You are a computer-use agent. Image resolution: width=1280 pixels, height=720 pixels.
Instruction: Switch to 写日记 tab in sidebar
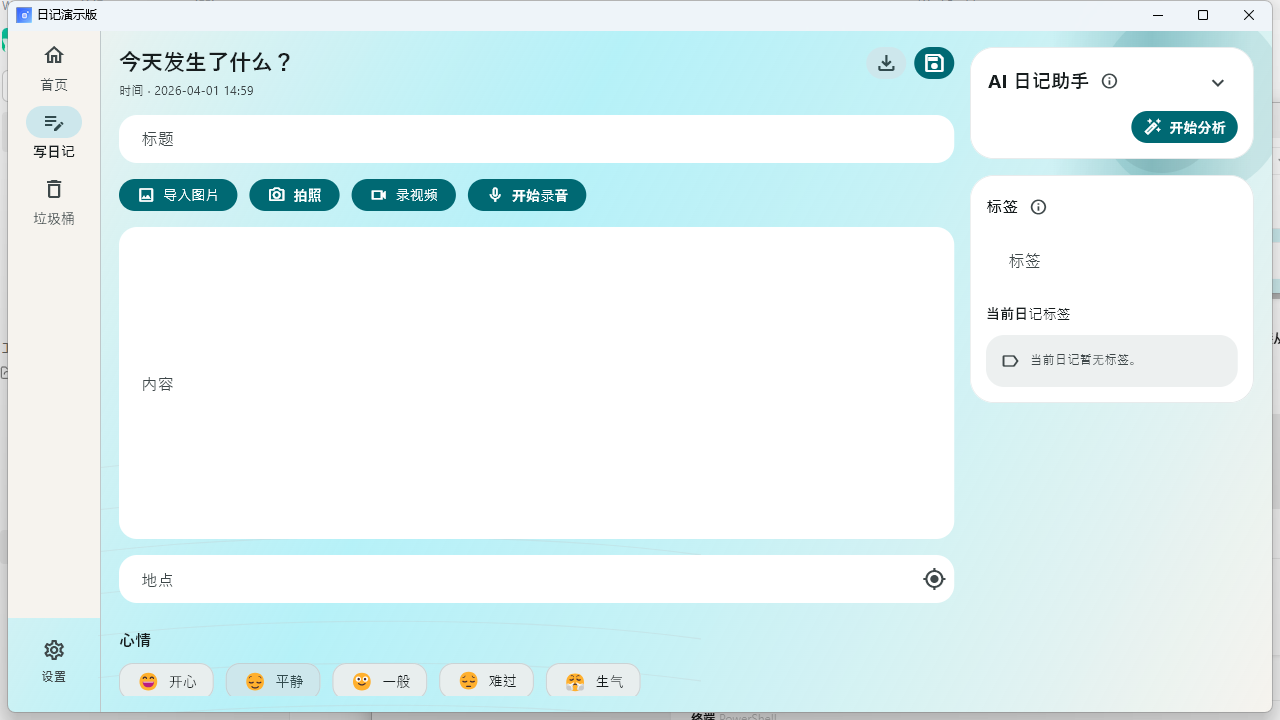[54, 133]
